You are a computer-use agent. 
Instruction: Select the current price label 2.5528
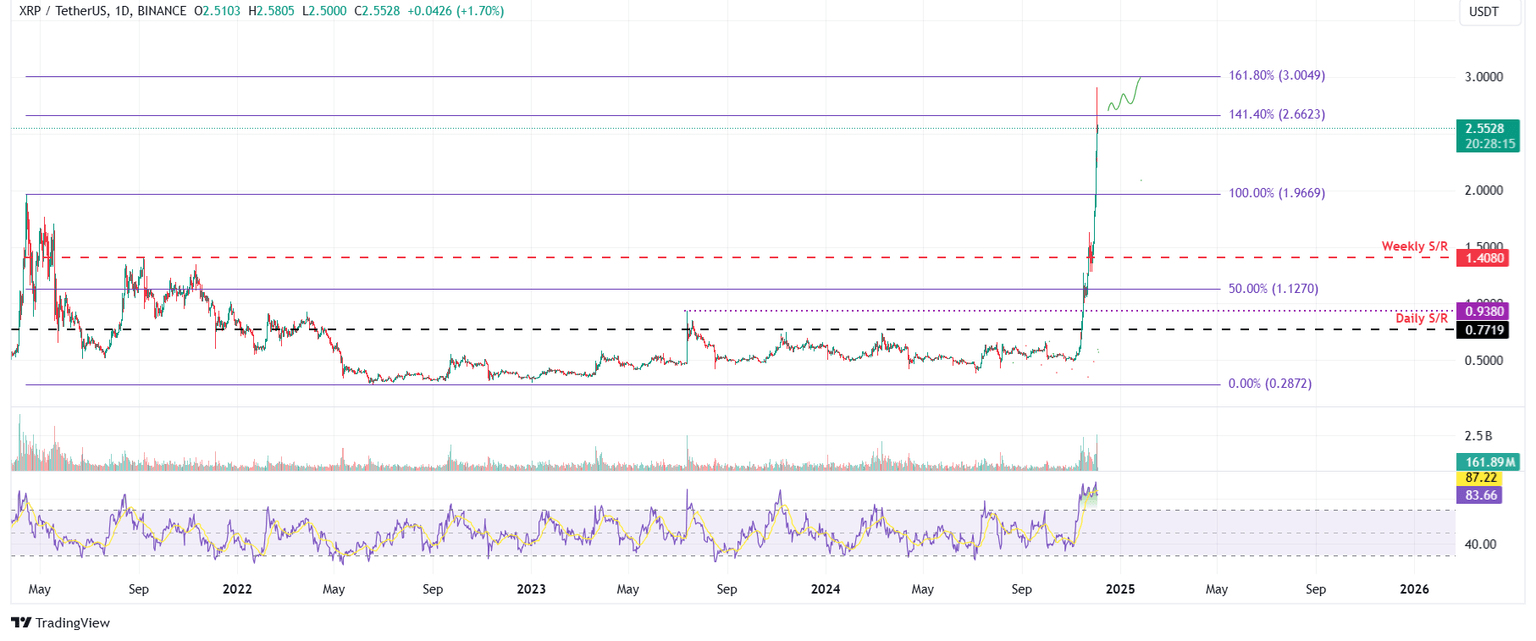point(1485,128)
